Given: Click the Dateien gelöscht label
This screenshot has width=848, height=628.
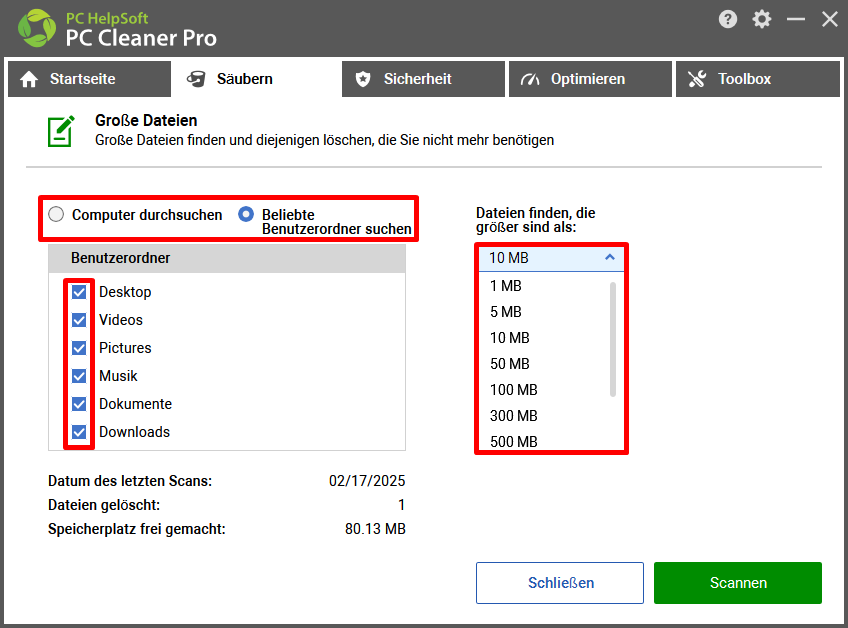Looking at the screenshot, I should click(104, 505).
